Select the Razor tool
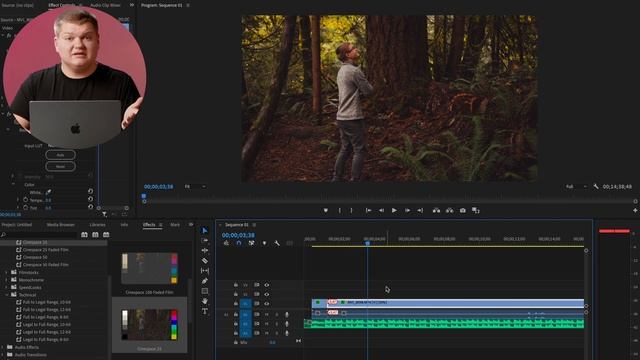Viewport: 640px width, 360px height. click(205, 260)
